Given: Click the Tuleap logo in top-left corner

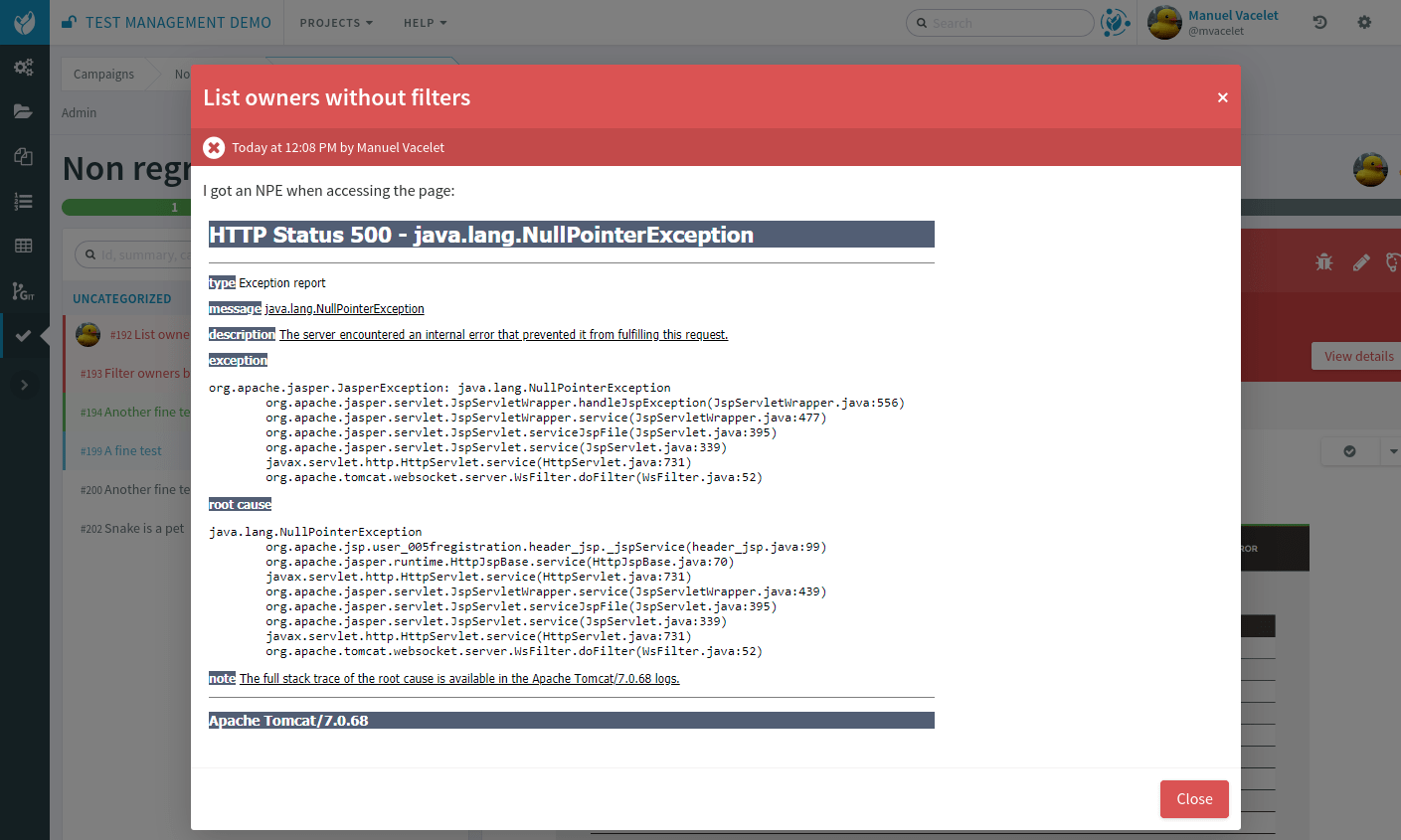Looking at the screenshot, I should (x=24, y=22).
